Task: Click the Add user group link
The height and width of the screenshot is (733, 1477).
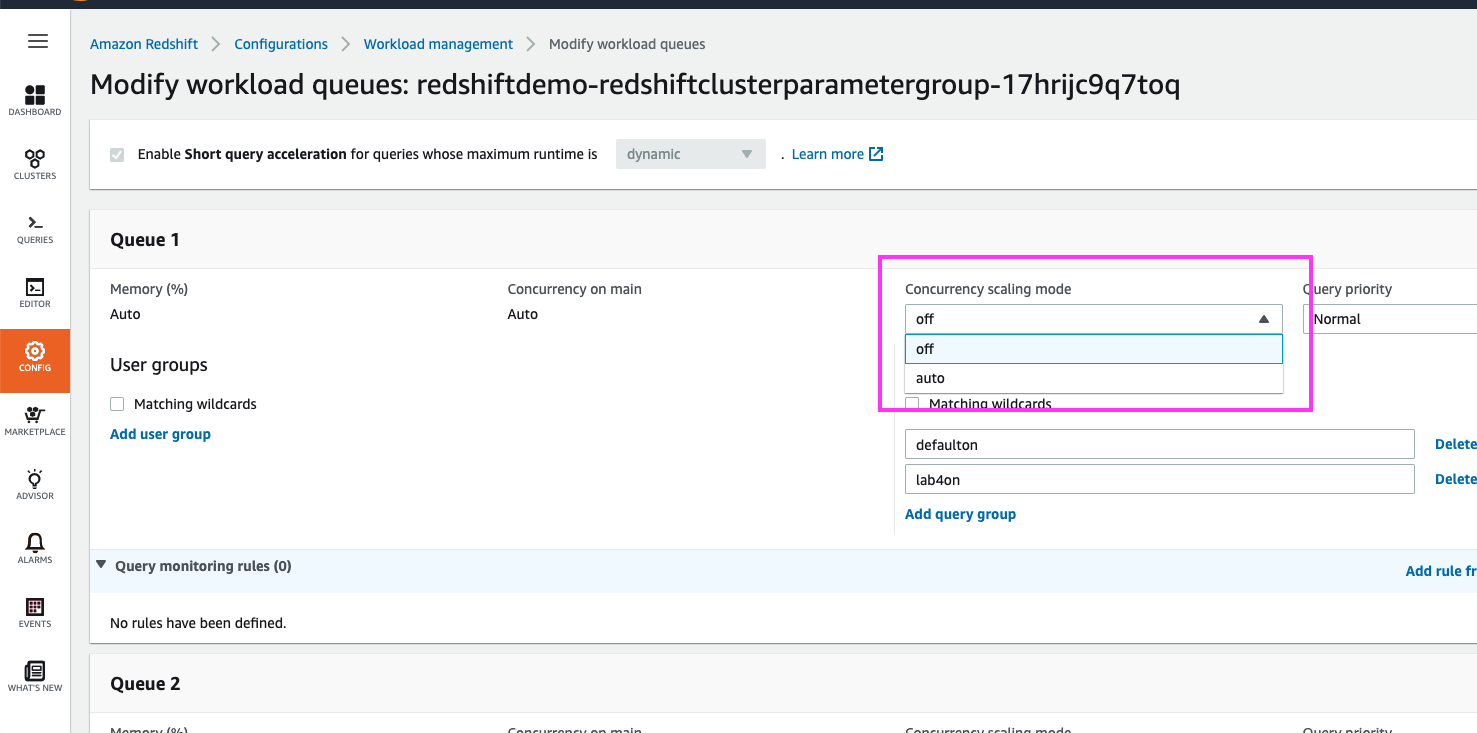Action: (160, 434)
